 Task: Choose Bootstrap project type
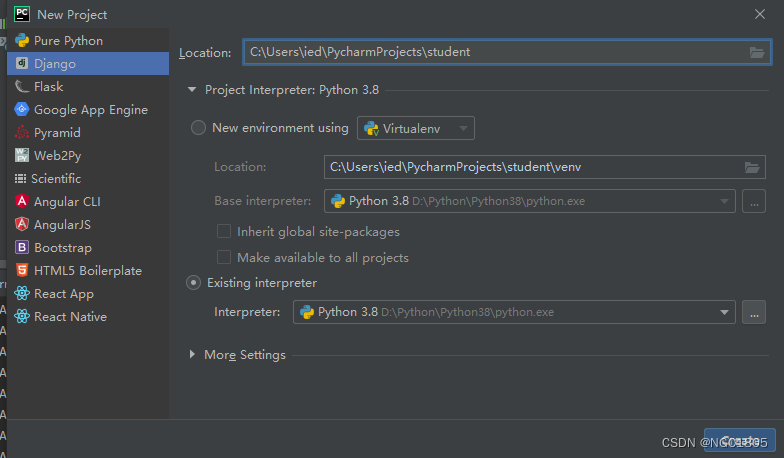88,248
